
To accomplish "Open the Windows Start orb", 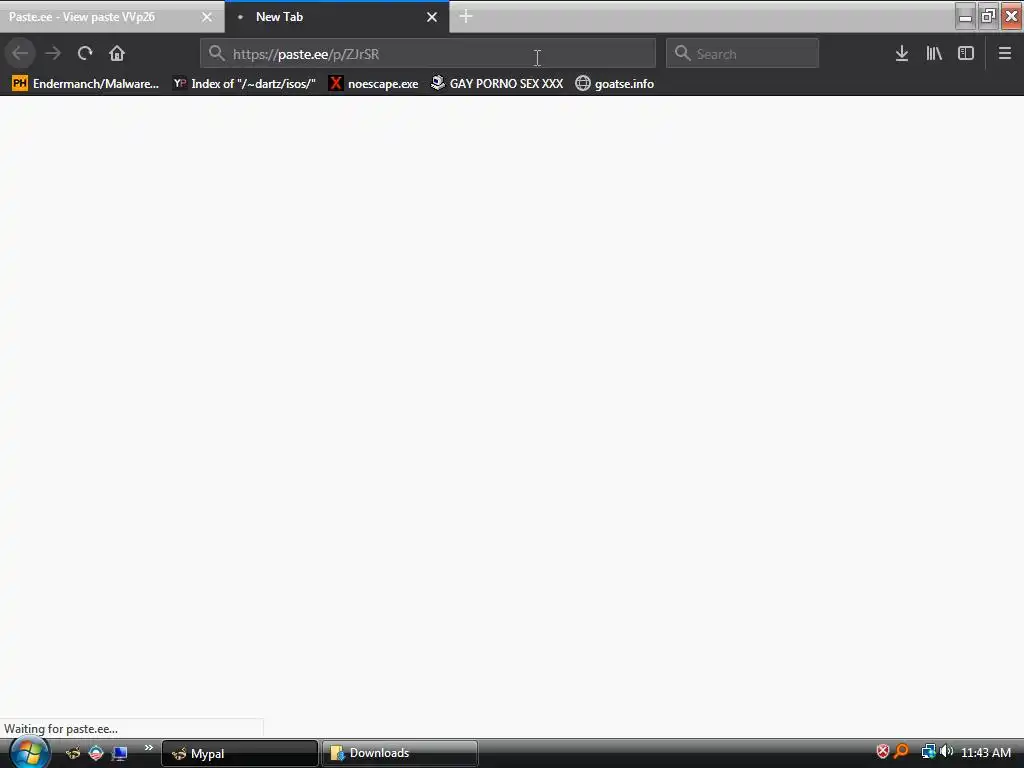I will point(29,753).
